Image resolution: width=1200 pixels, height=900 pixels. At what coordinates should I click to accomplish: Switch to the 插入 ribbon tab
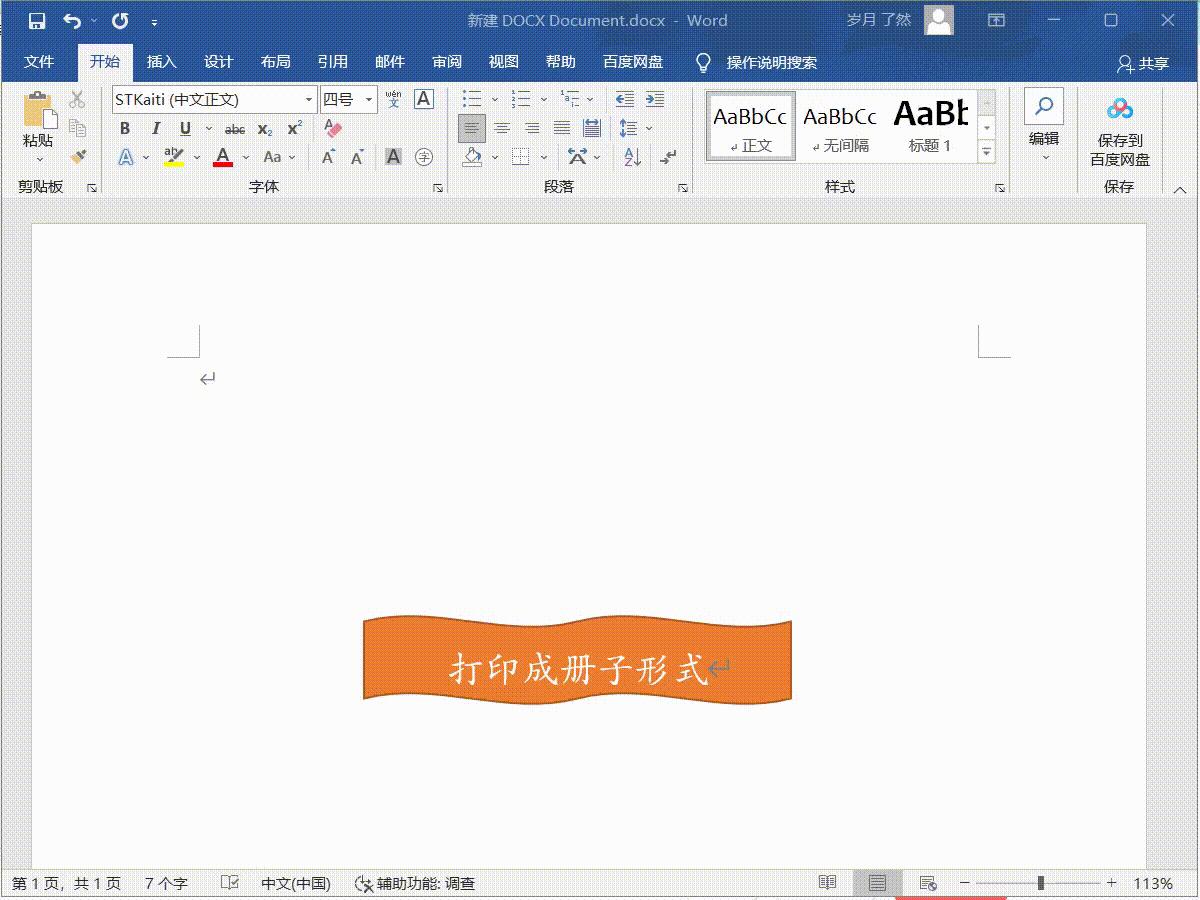coord(162,61)
